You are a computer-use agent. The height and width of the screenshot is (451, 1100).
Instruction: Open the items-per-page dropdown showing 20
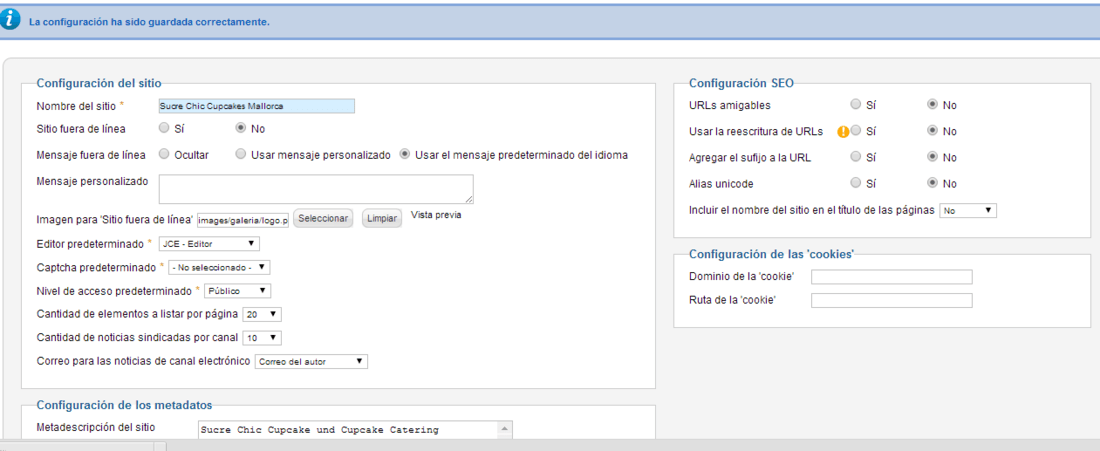tap(262, 314)
